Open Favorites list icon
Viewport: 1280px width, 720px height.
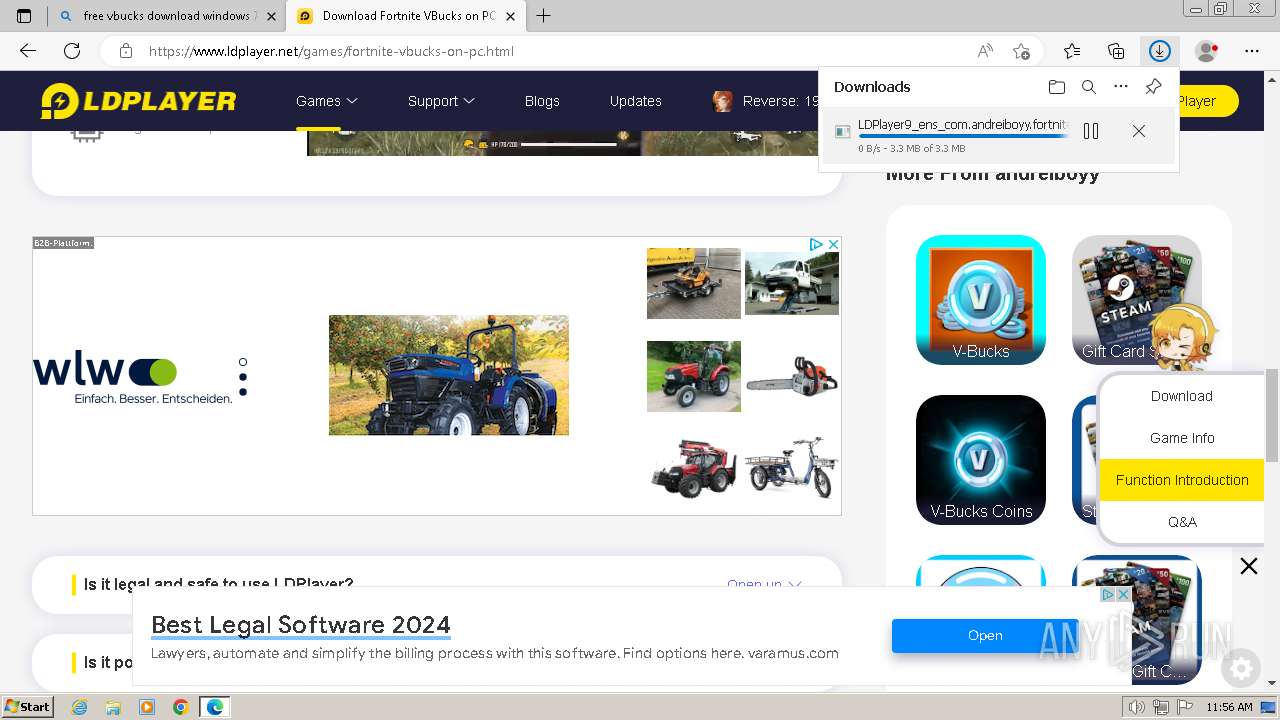(1072, 51)
